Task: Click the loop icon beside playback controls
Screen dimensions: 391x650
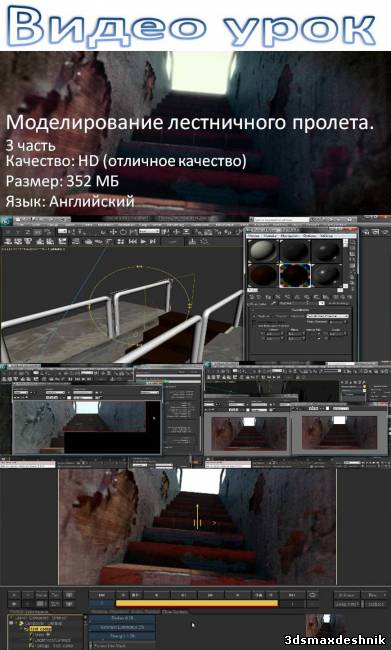Action: (x=312, y=595)
